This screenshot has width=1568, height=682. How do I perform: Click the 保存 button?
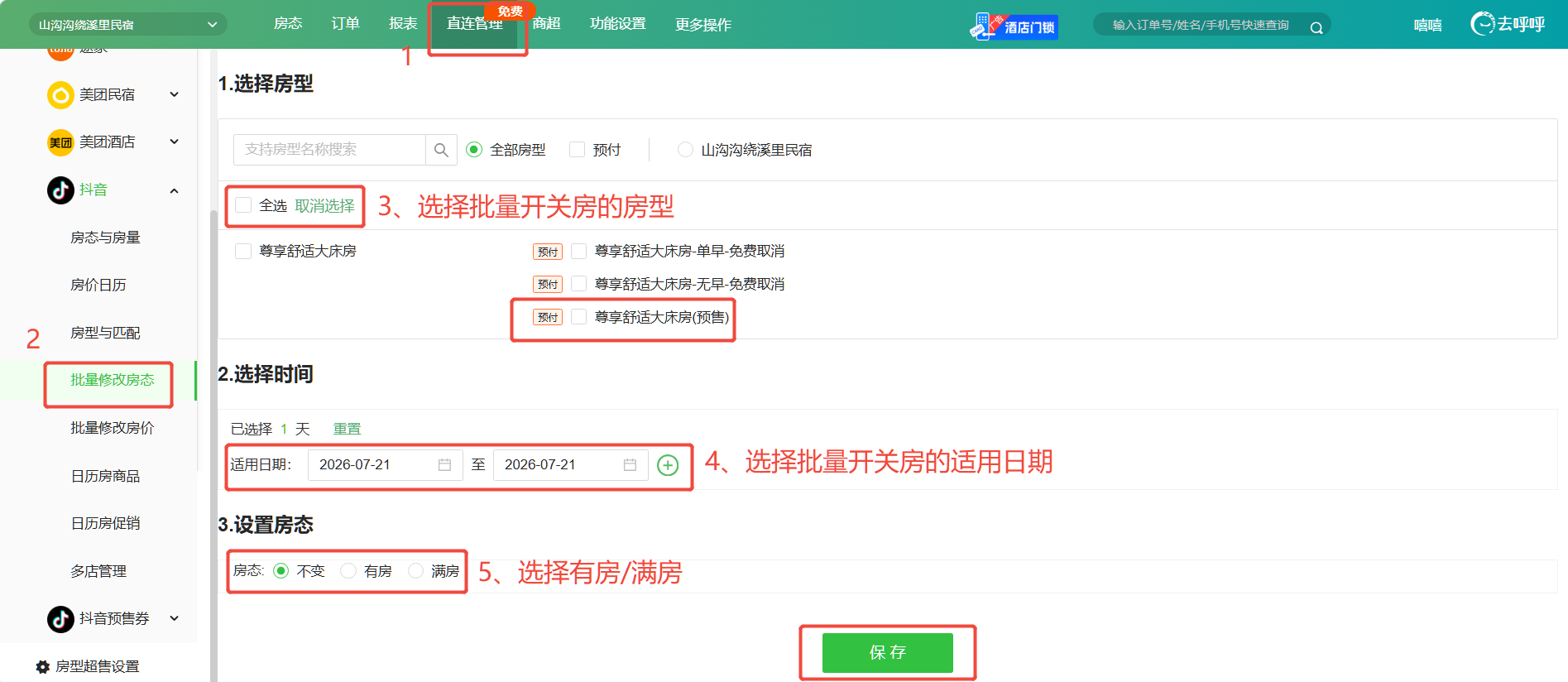click(887, 653)
